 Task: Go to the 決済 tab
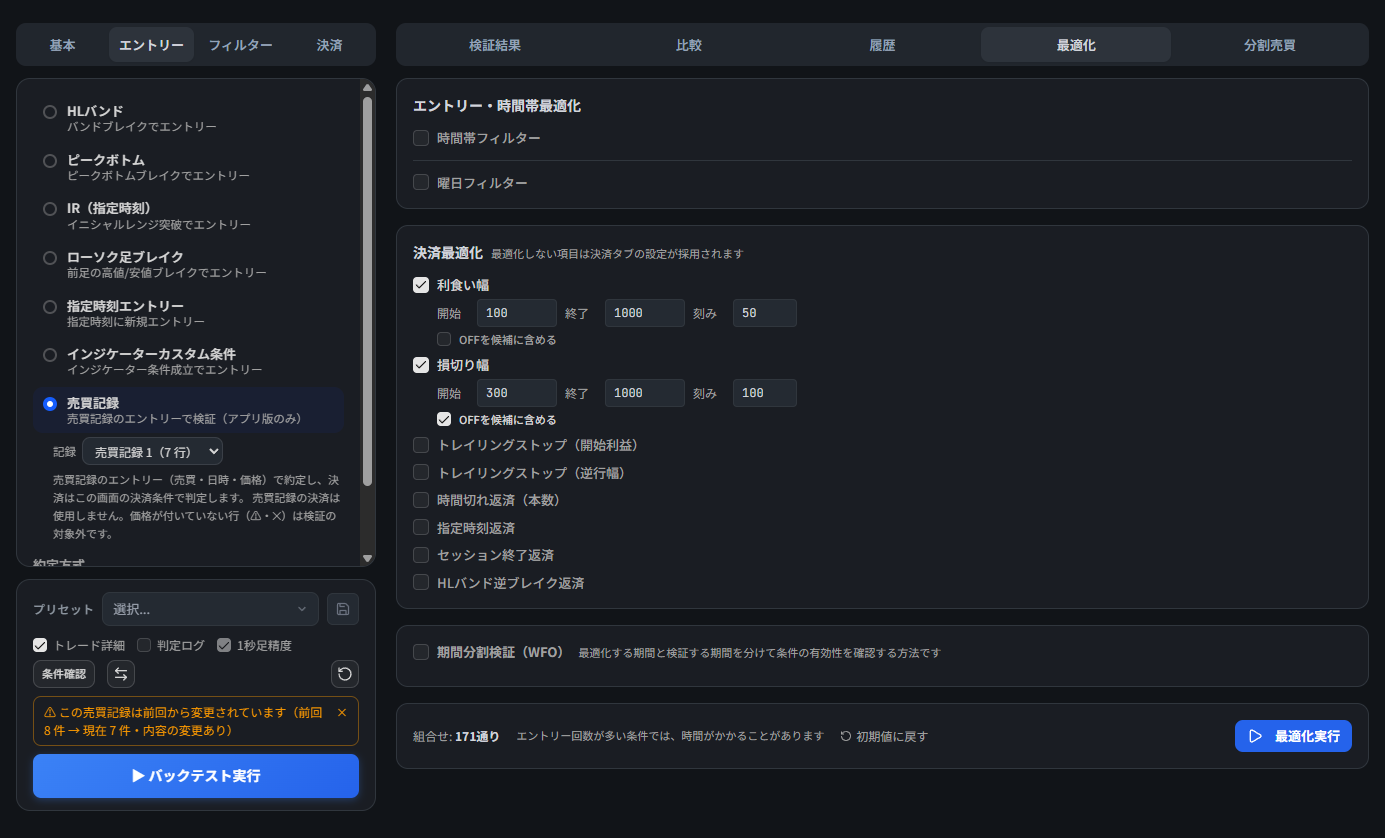pos(329,45)
